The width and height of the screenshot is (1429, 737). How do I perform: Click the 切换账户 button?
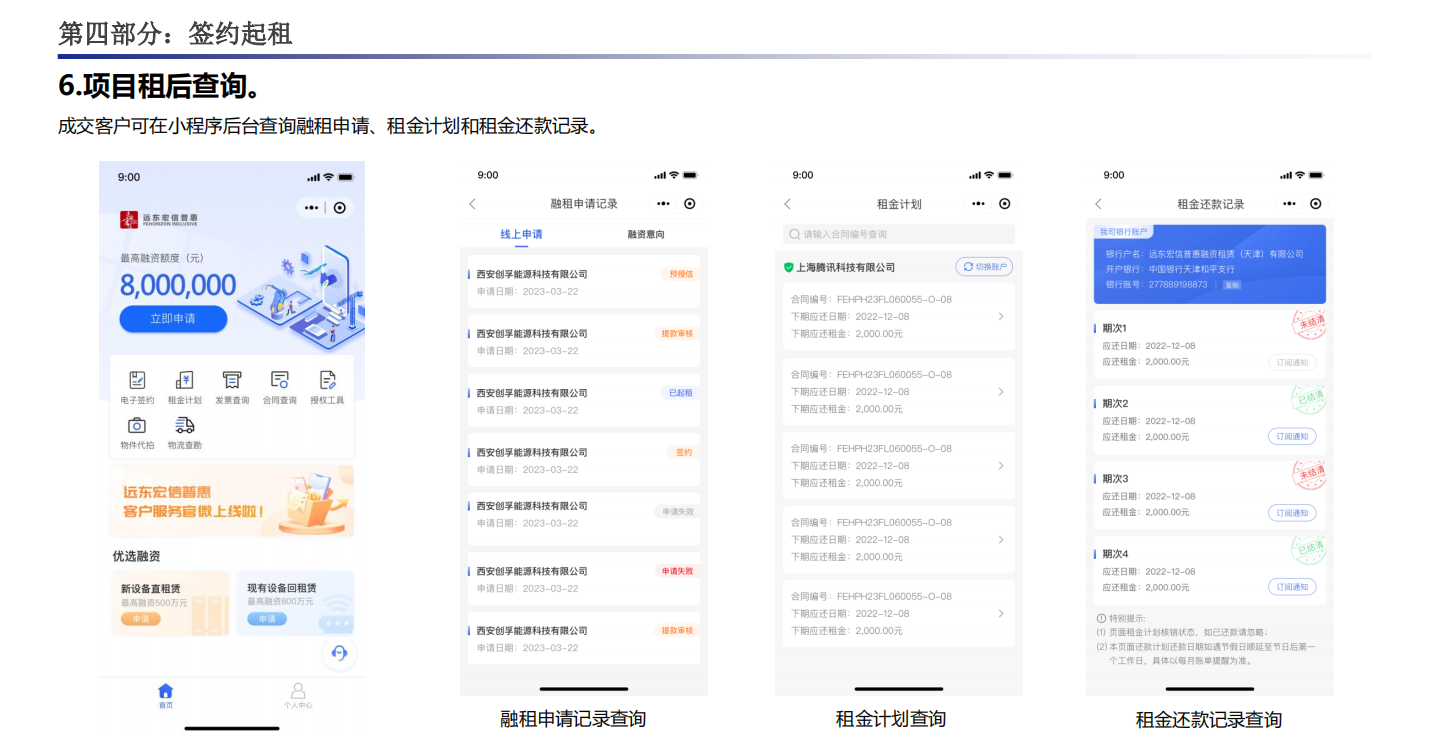coord(984,267)
